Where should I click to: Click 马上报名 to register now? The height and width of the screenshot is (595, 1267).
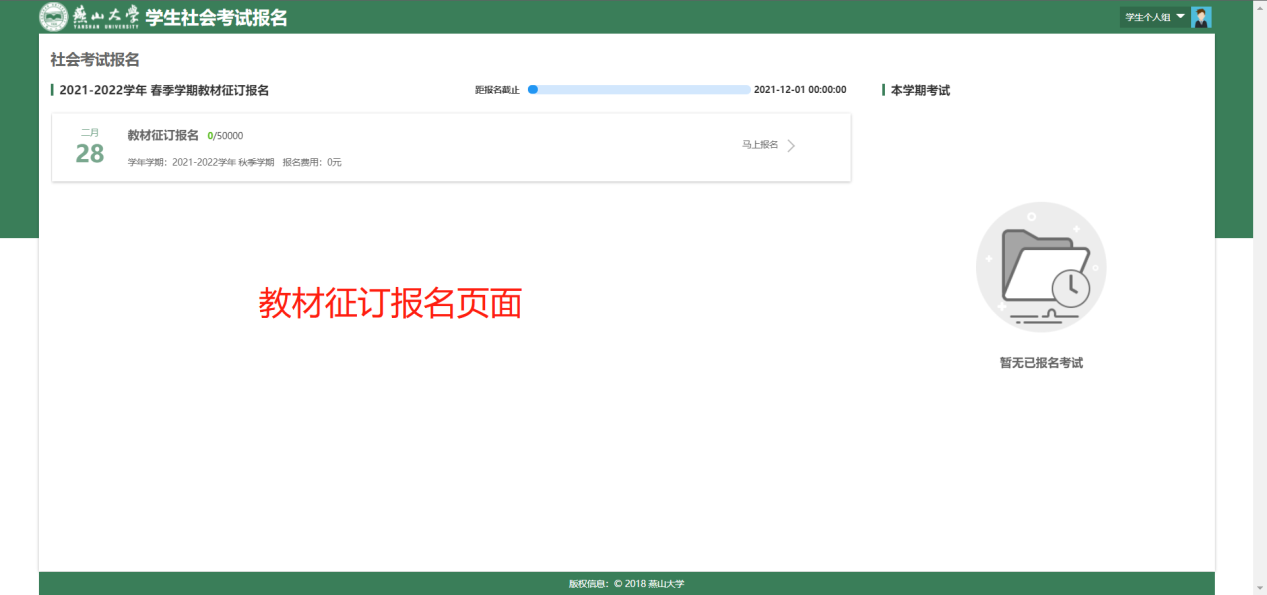(760, 145)
